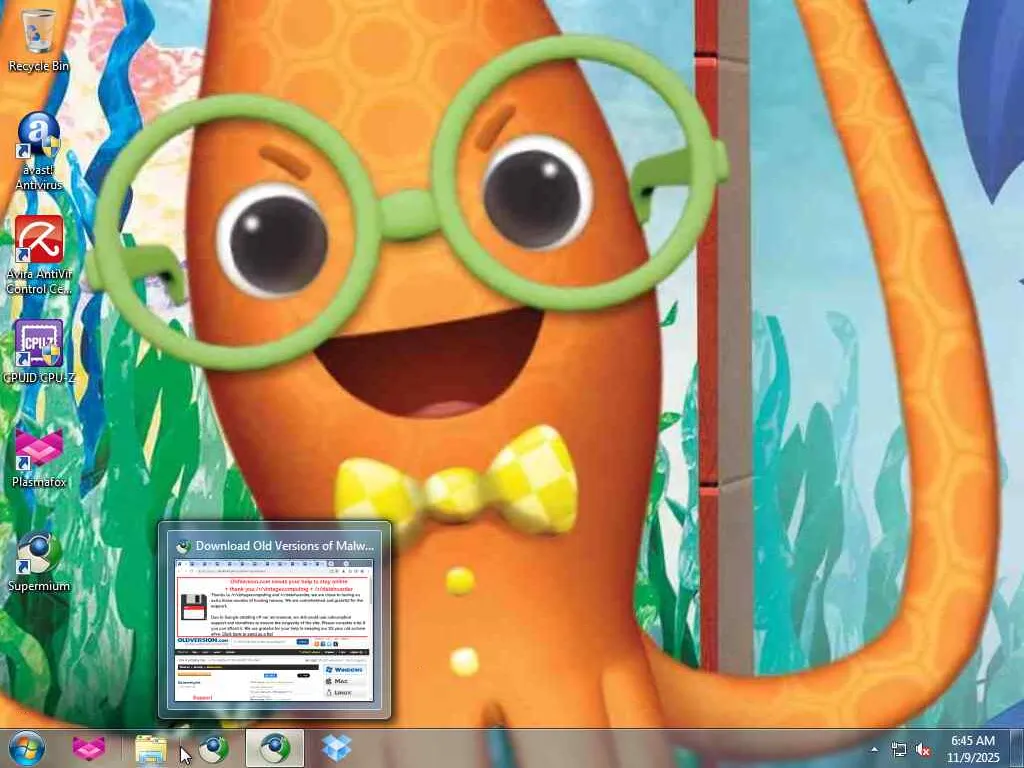Click the Show Desktop button at taskbar end

pos(1016,748)
